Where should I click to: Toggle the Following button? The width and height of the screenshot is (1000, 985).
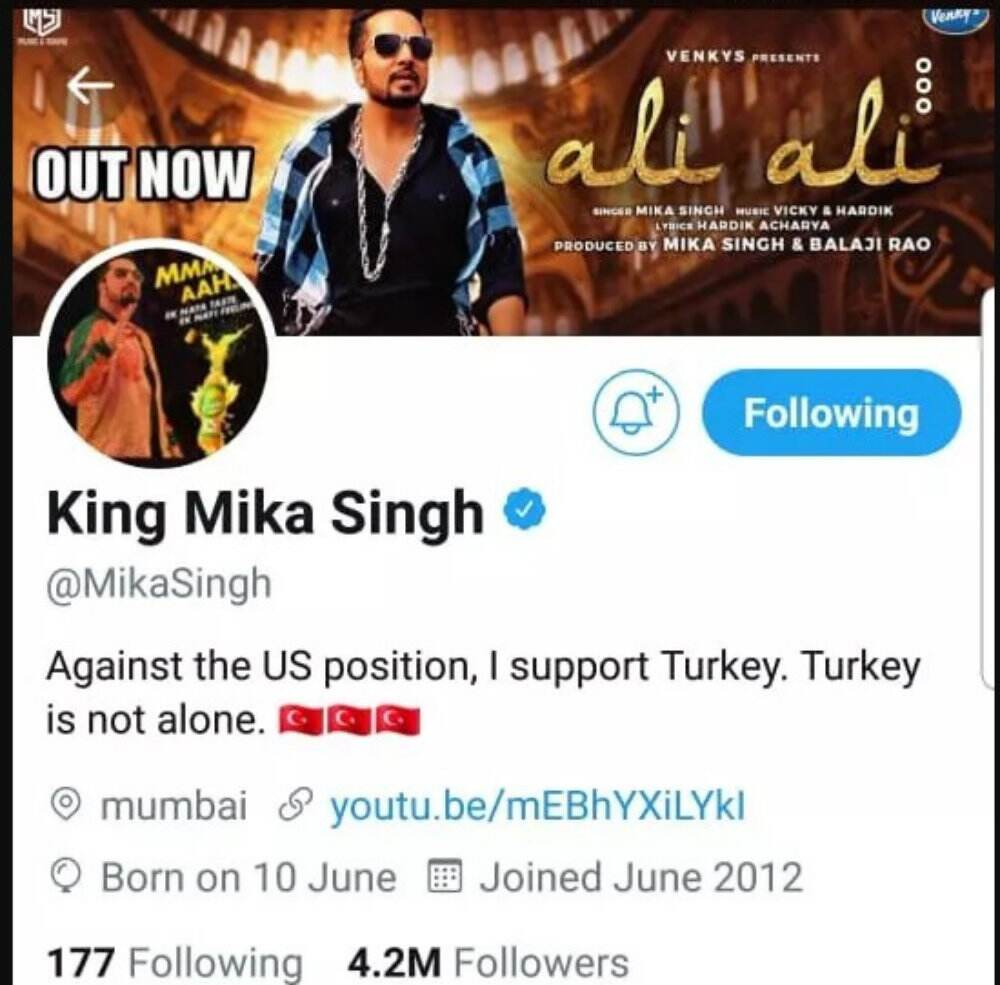pos(831,413)
